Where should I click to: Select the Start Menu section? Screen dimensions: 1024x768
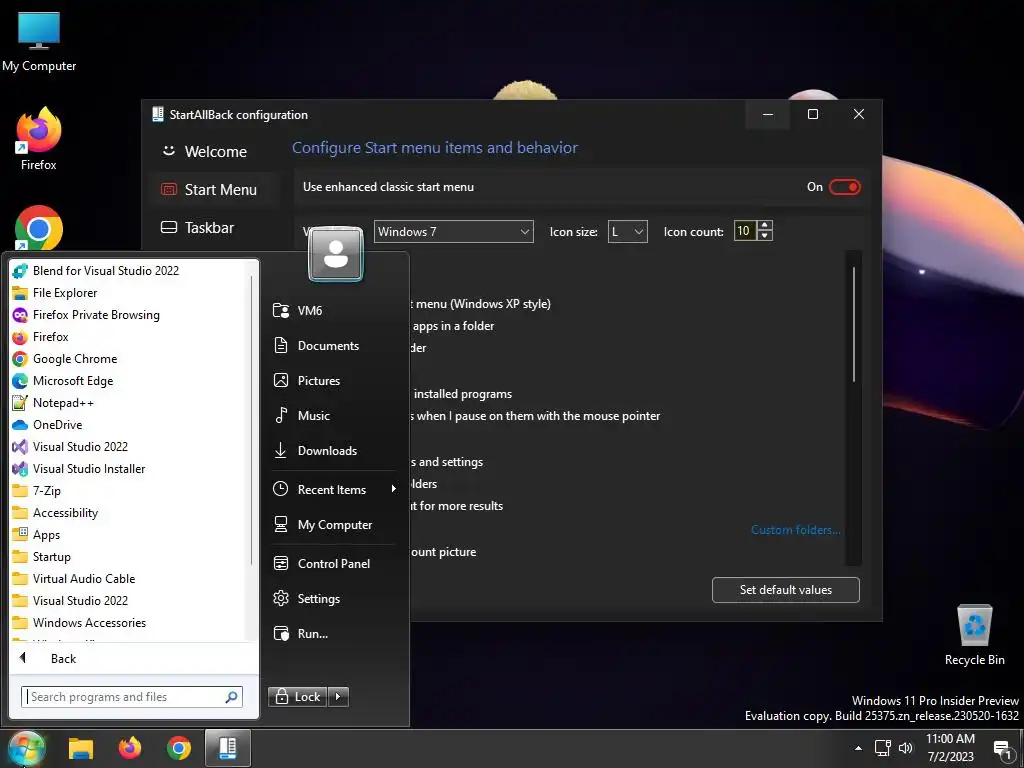(216, 189)
